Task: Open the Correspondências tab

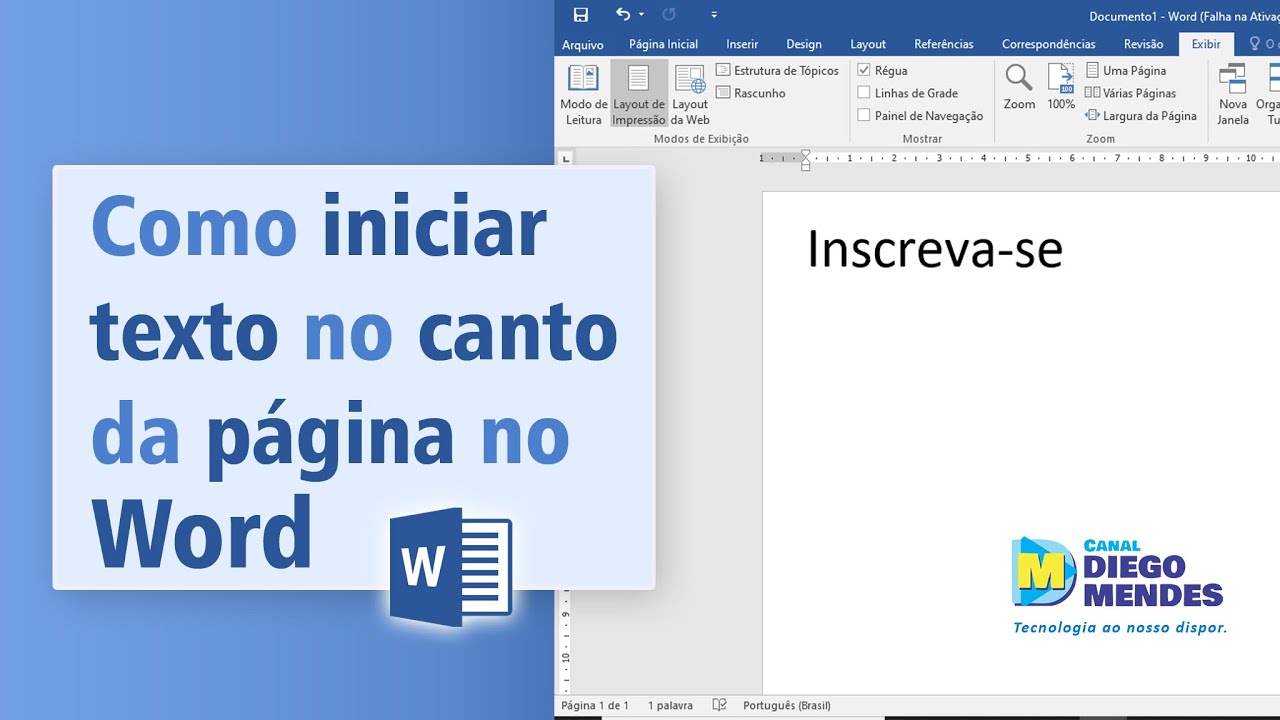Action: coord(1049,44)
